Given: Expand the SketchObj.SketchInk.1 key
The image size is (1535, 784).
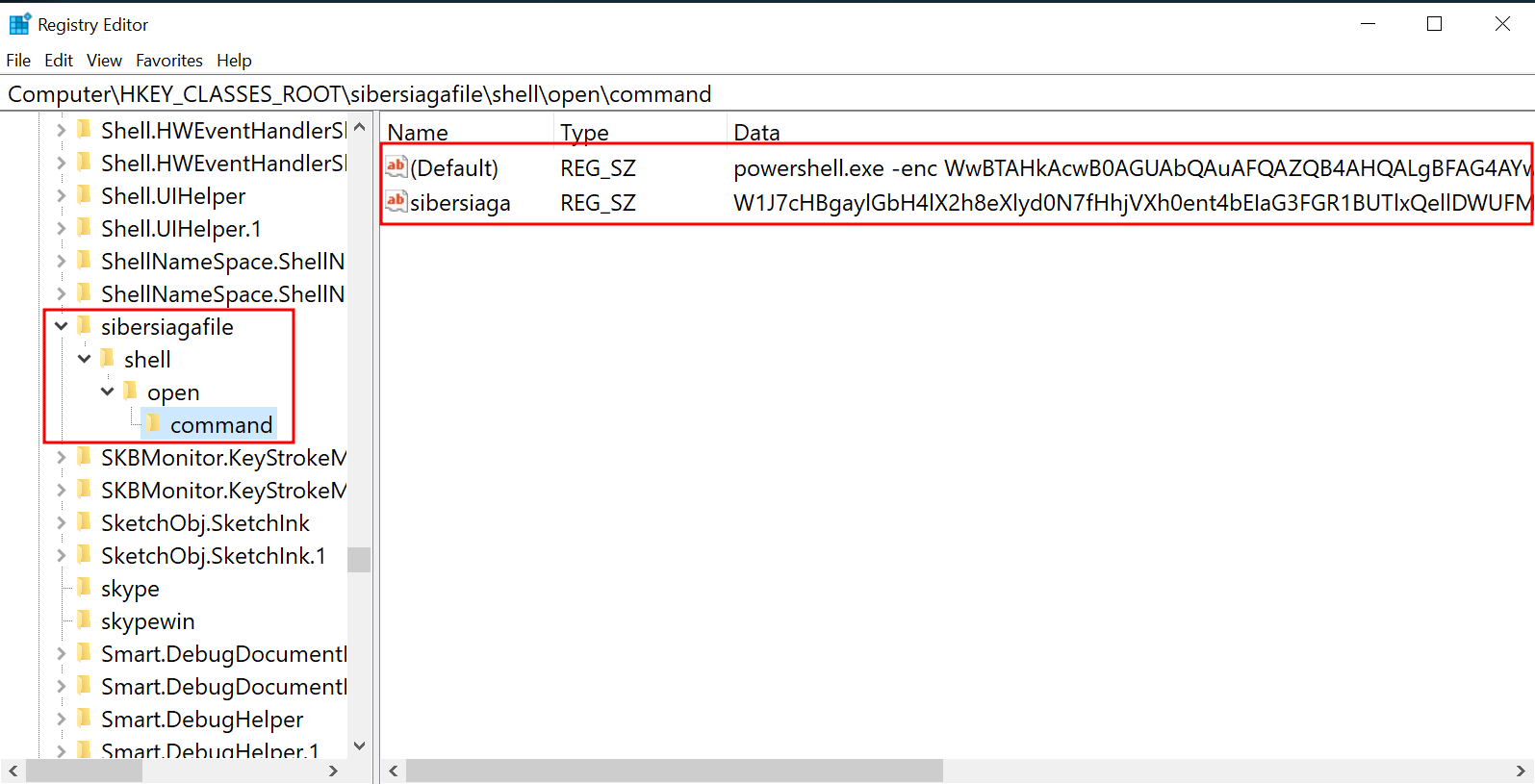Looking at the screenshot, I should pyautogui.click(x=61, y=555).
